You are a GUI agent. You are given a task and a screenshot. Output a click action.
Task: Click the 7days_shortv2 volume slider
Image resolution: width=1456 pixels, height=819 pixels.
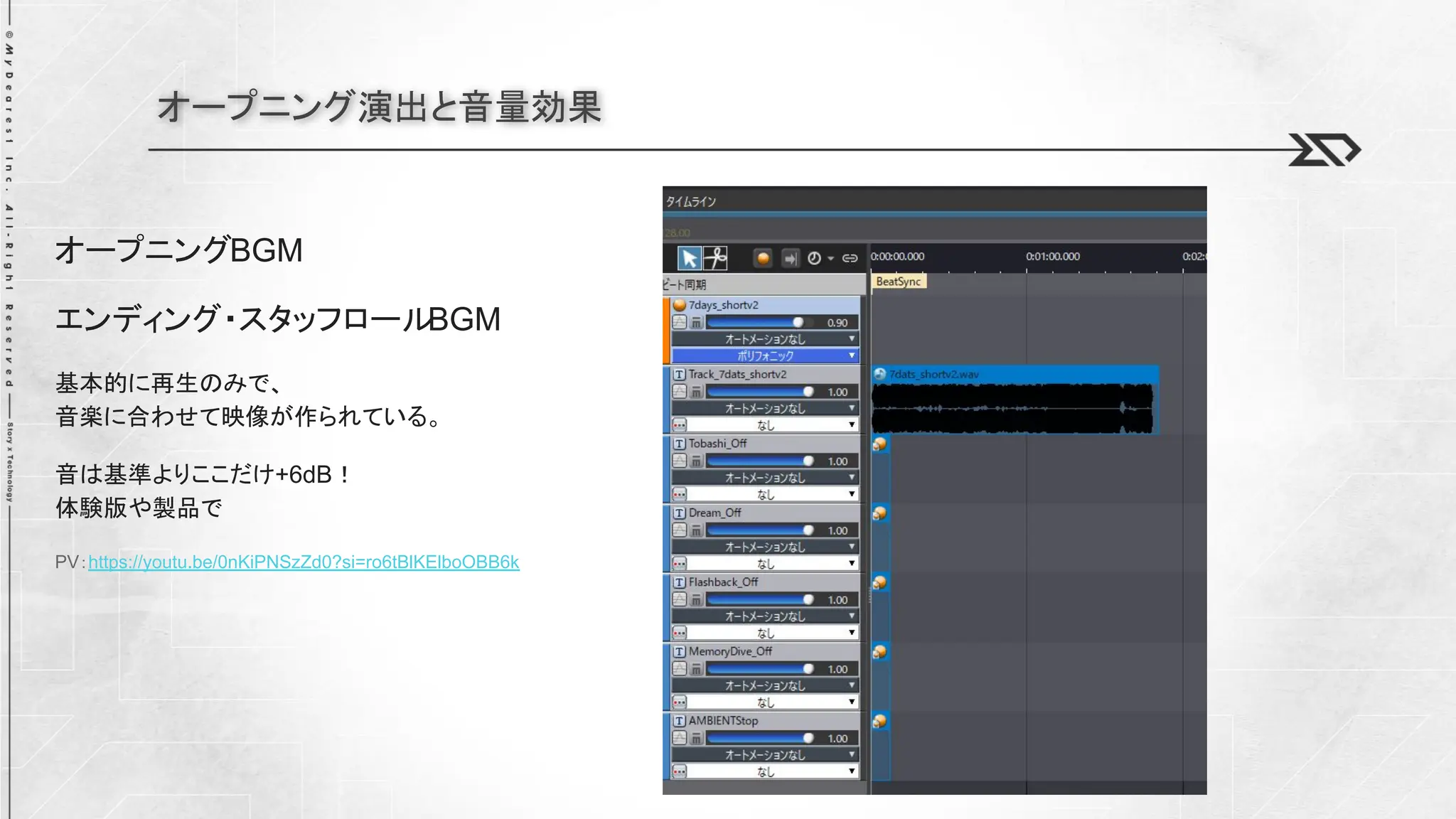(761, 323)
